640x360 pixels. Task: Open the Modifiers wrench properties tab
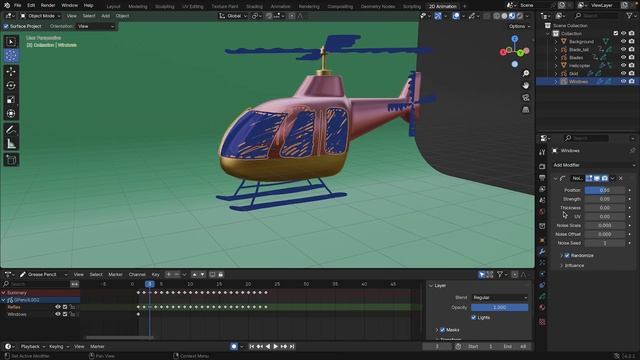coord(542,251)
